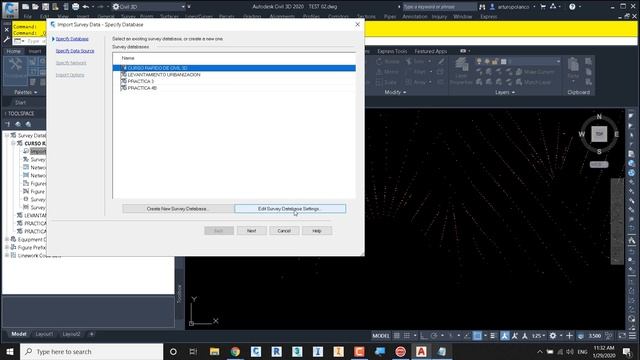Toggle snap mode in status bar
640x360 pixels.
[407, 336]
